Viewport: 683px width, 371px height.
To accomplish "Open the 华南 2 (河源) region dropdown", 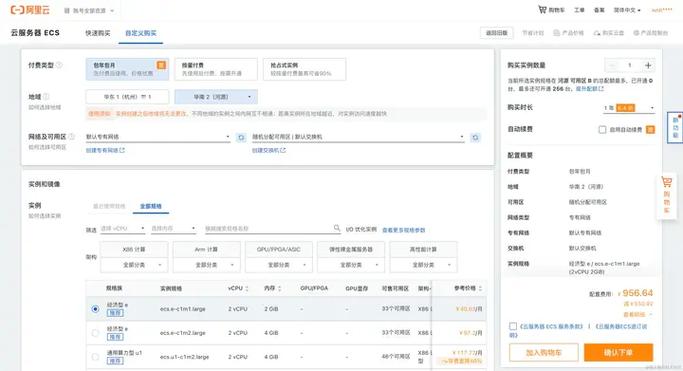I will pos(216,97).
